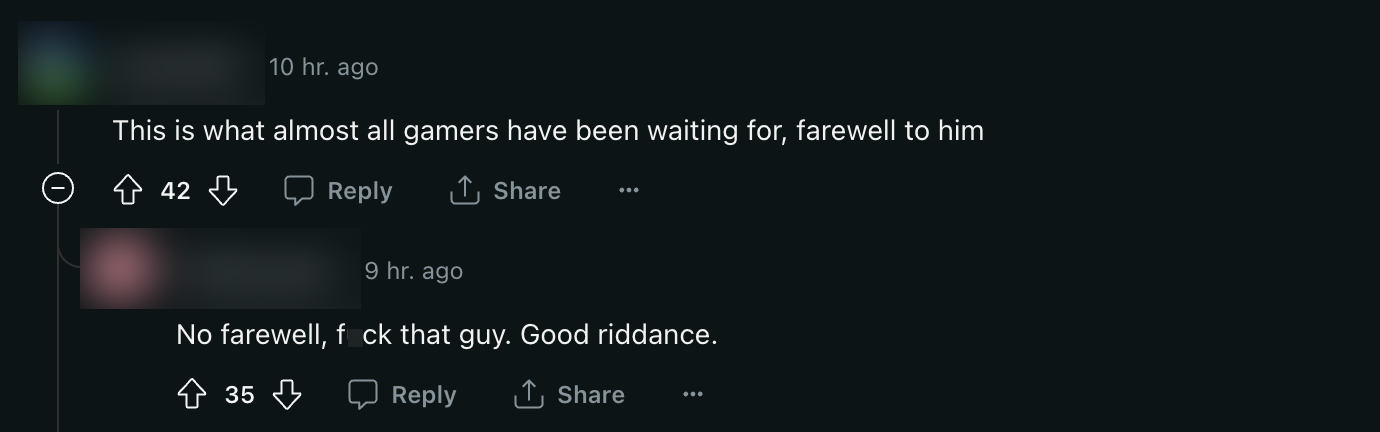Screen dimensions: 1380x432
Task: Share the "farewell to him" comment
Action: (505, 190)
